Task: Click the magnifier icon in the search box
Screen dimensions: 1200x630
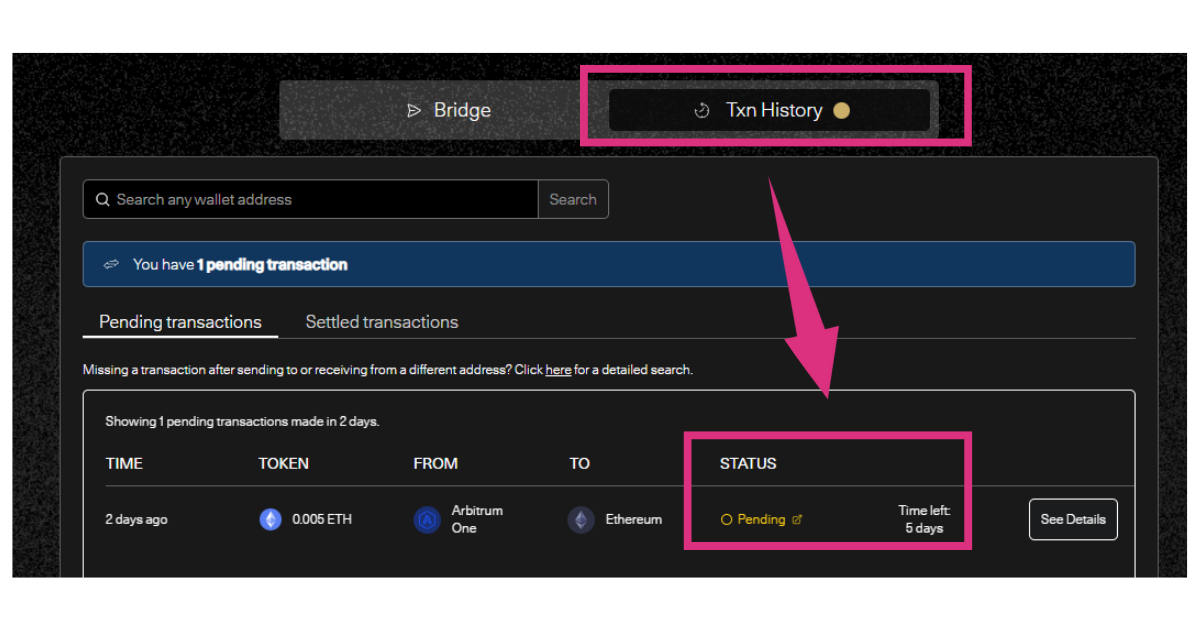Action: click(x=102, y=200)
